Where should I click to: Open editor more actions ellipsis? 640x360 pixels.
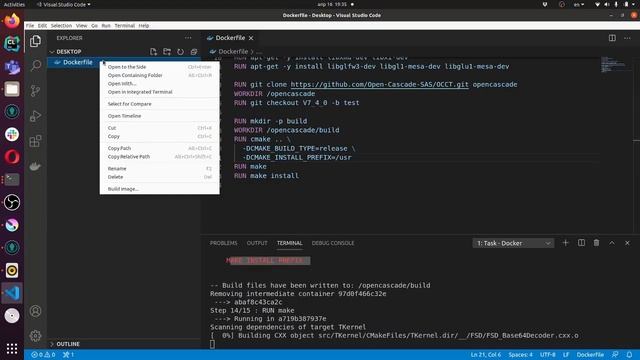tap(627, 38)
